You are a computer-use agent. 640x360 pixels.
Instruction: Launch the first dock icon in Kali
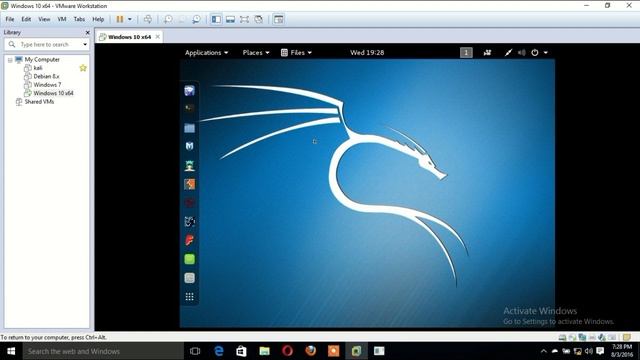189,91
